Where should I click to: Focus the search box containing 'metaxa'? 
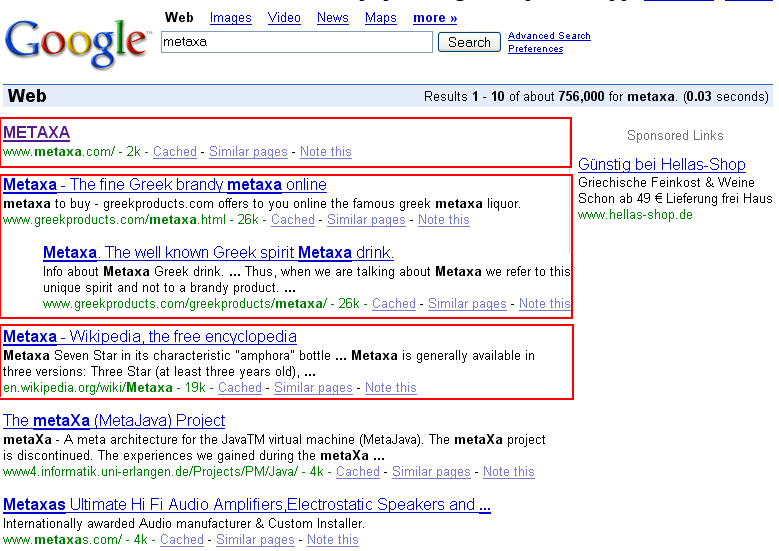click(297, 42)
